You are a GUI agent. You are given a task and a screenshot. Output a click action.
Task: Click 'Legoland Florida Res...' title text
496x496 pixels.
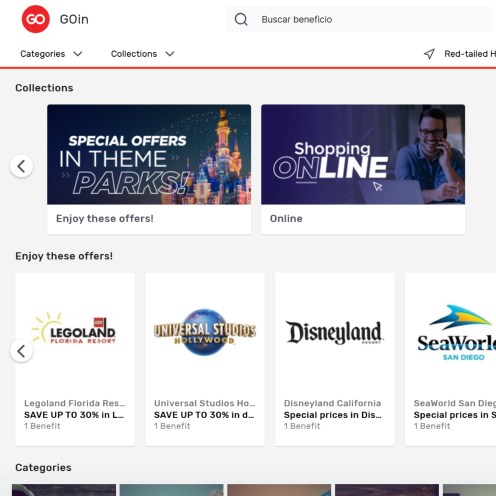pos(75,403)
